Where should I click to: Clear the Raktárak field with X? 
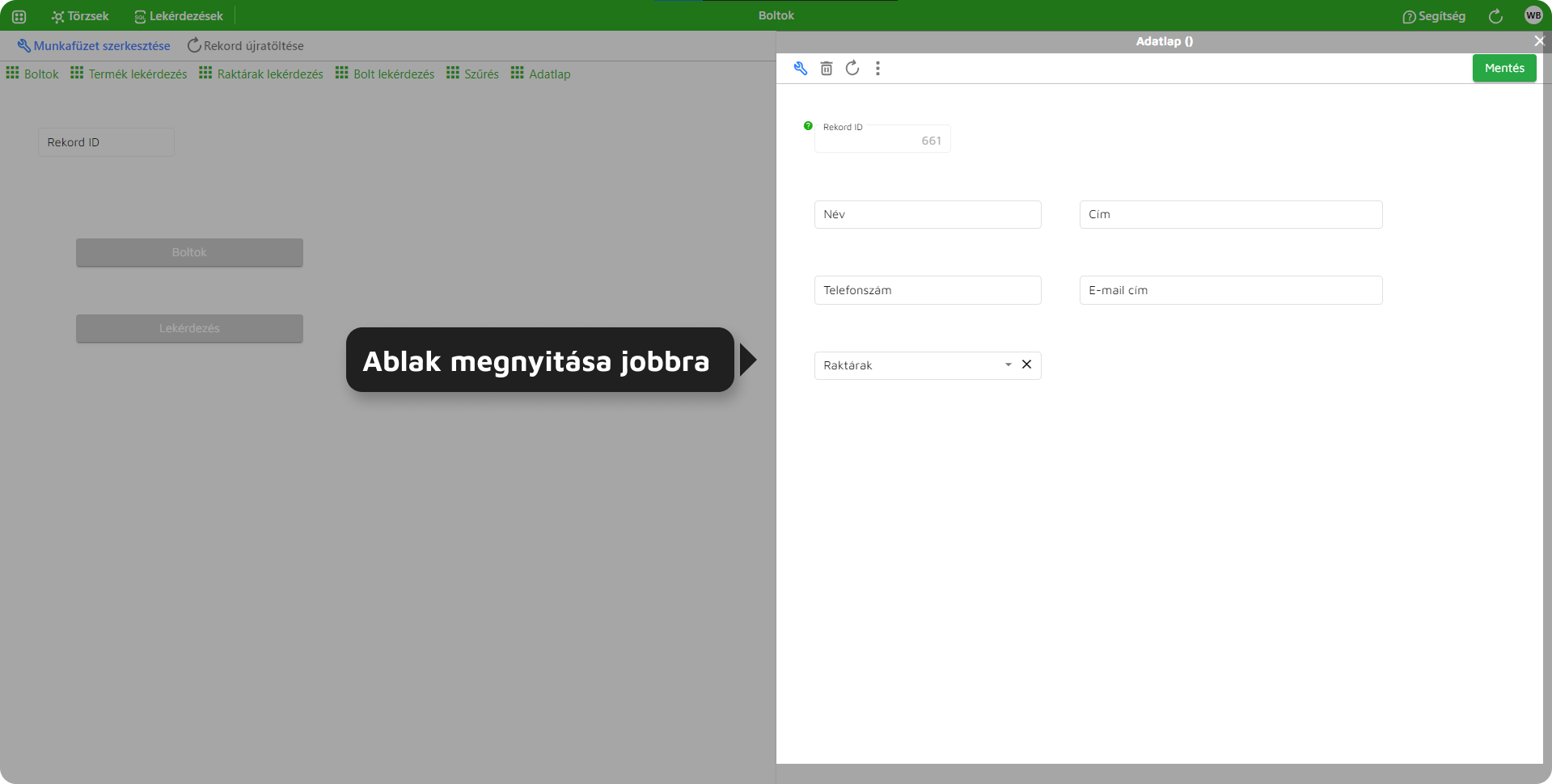pos(1026,365)
